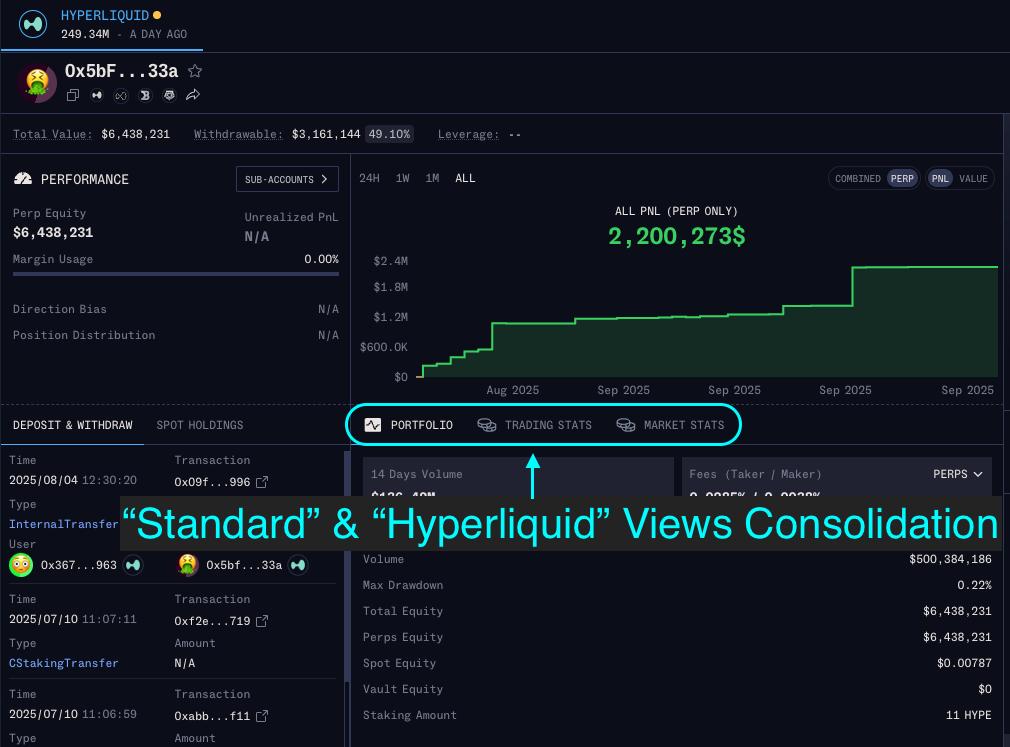Image resolution: width=1010 pixels, height=747 pixels.
Task: Open user address 0x5bf...33a in transfer row
Action: pyautogui.click(x=243, y=565)
